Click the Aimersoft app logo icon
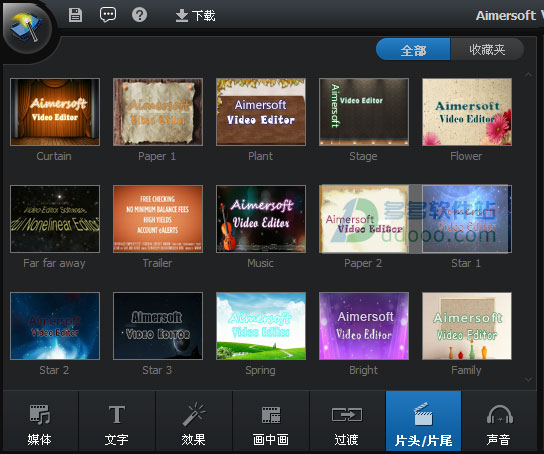The image size is (544, 454). coord(27,28)
